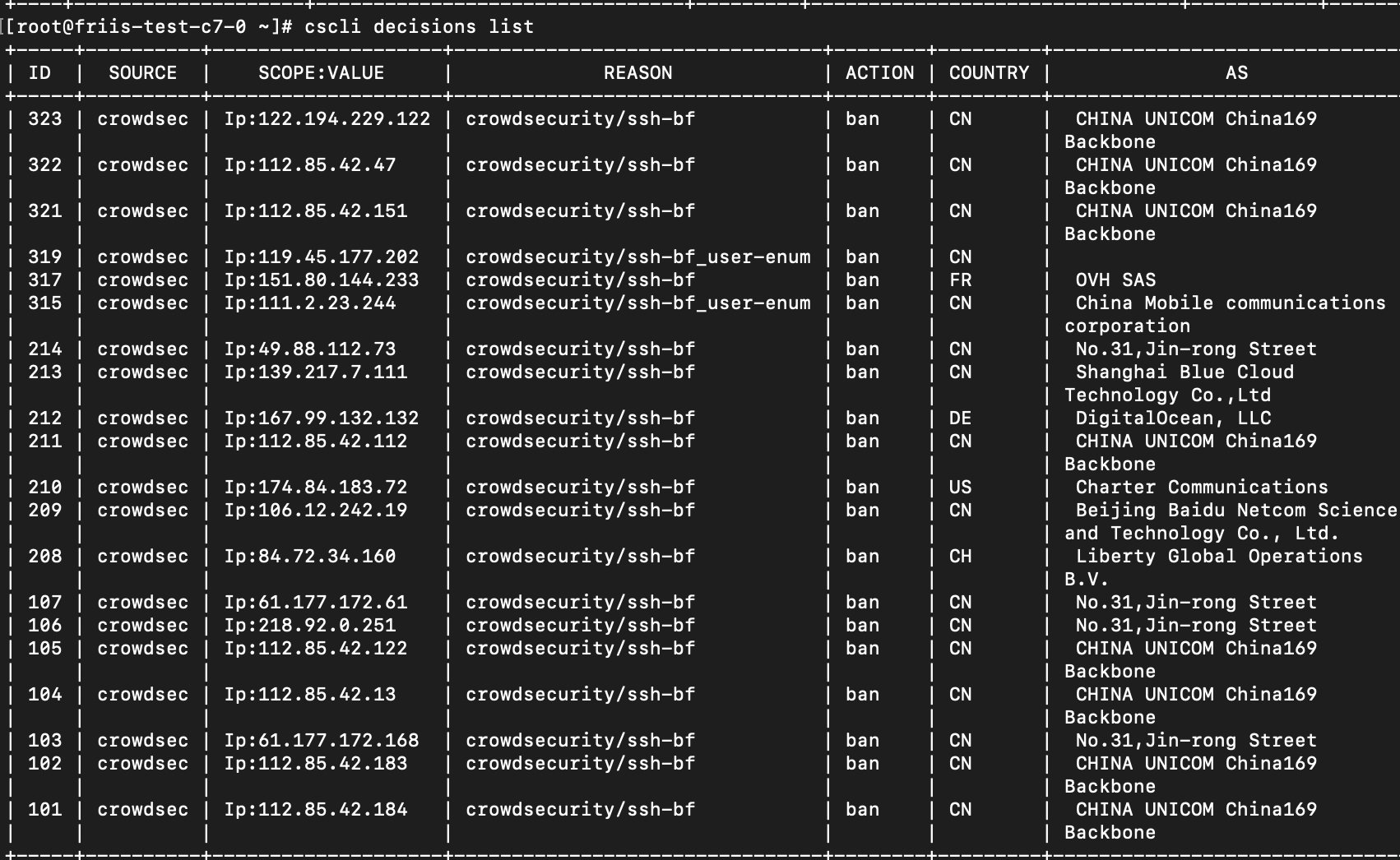Click the ID column header
Image resolution: width=1400 pixels, height=860 pixels.
pos(39,73)
